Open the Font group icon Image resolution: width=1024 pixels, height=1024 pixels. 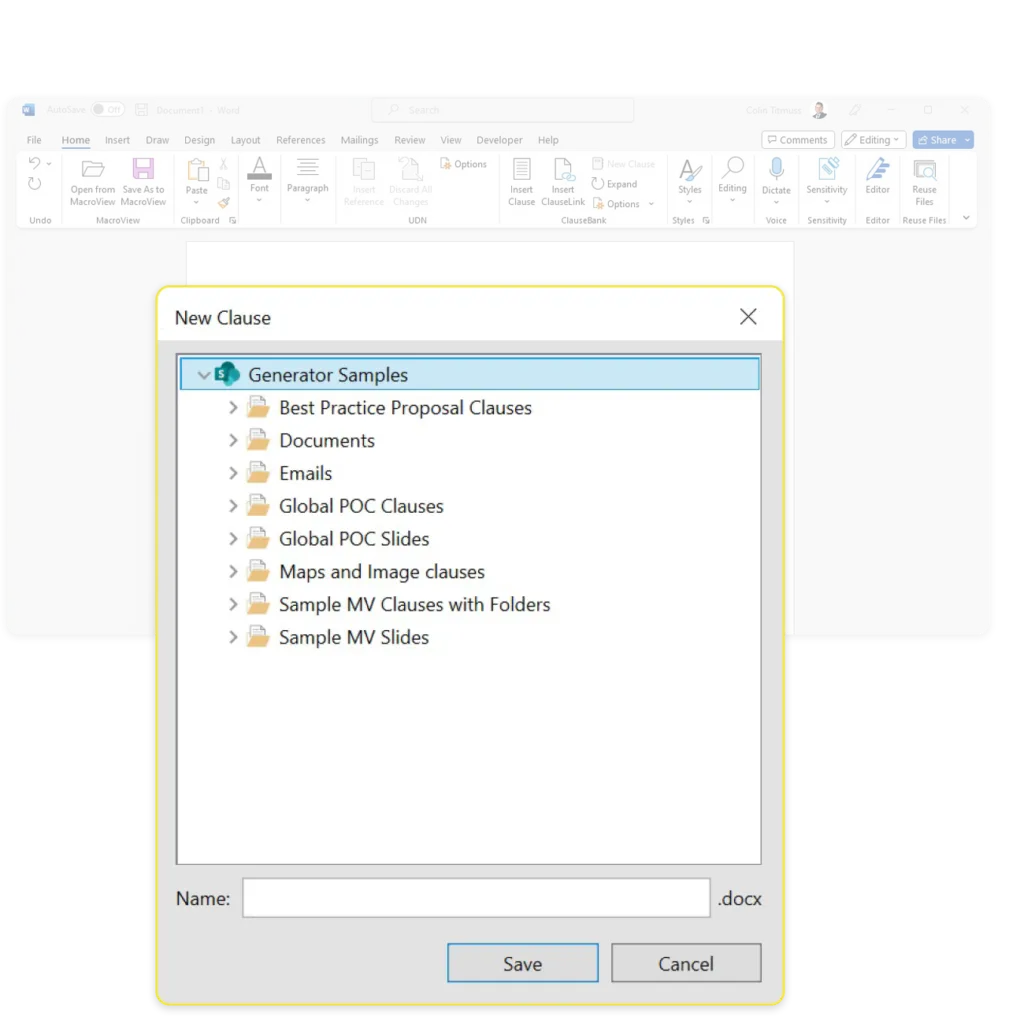259,168
